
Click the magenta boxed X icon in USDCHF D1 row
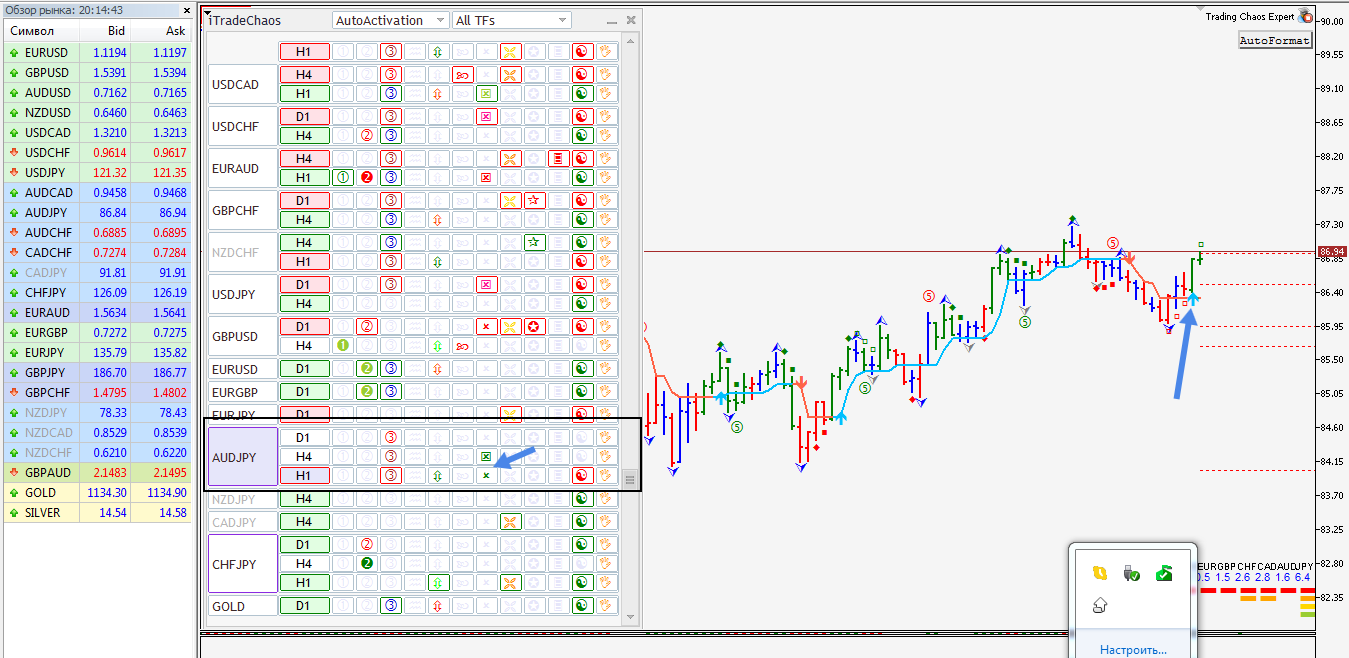[x=485, y=117]
